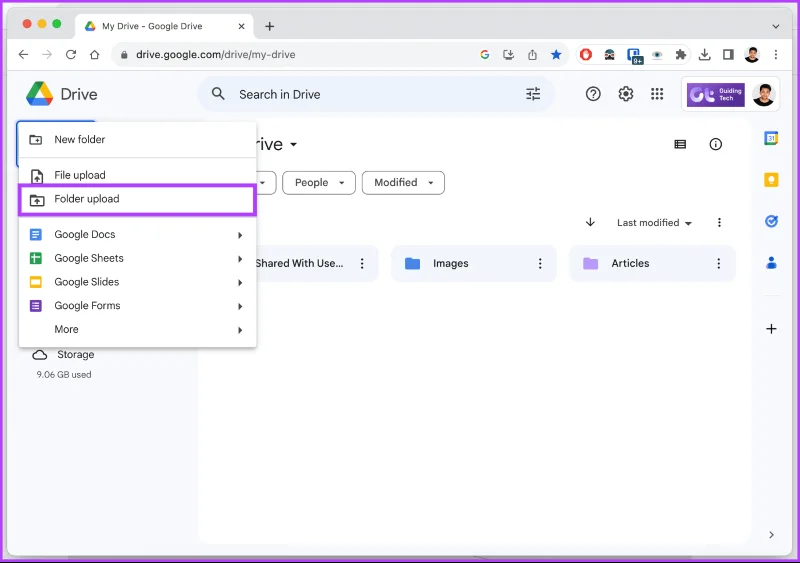Select Google Docs menu entry
The image size is (800, 563).
click(137, 234)
